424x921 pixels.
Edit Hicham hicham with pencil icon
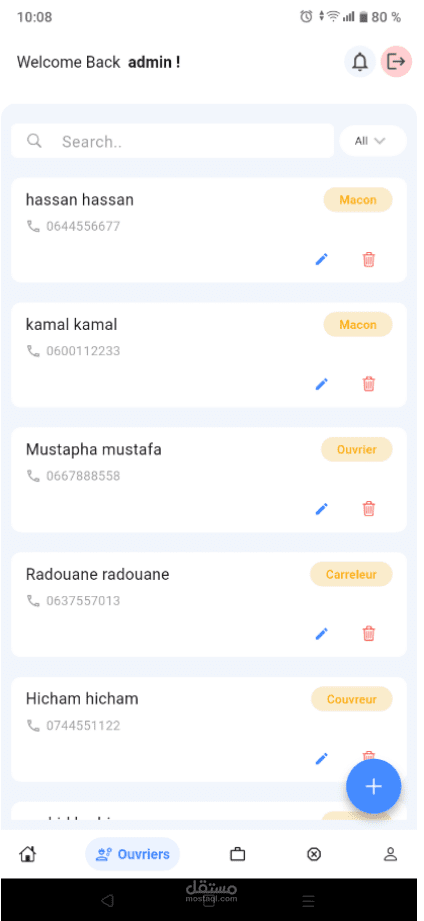[x=321, y=758]
